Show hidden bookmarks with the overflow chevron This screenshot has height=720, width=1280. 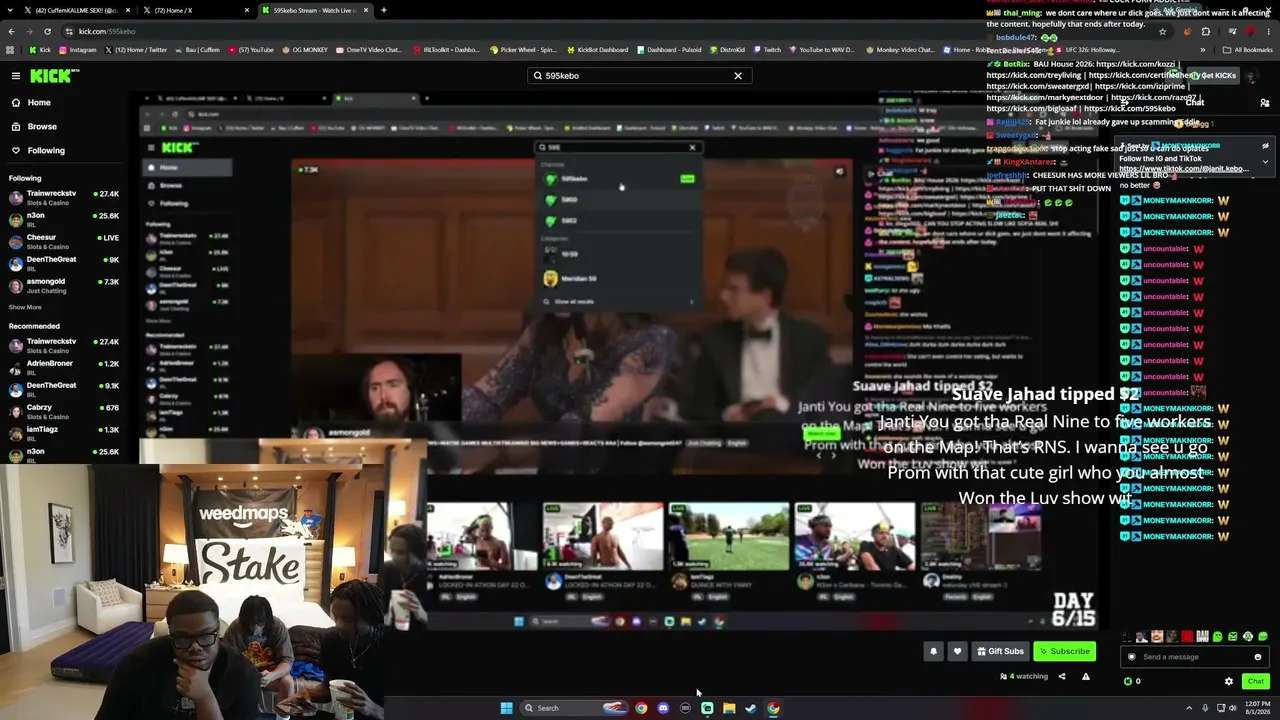click(1203, 50)
